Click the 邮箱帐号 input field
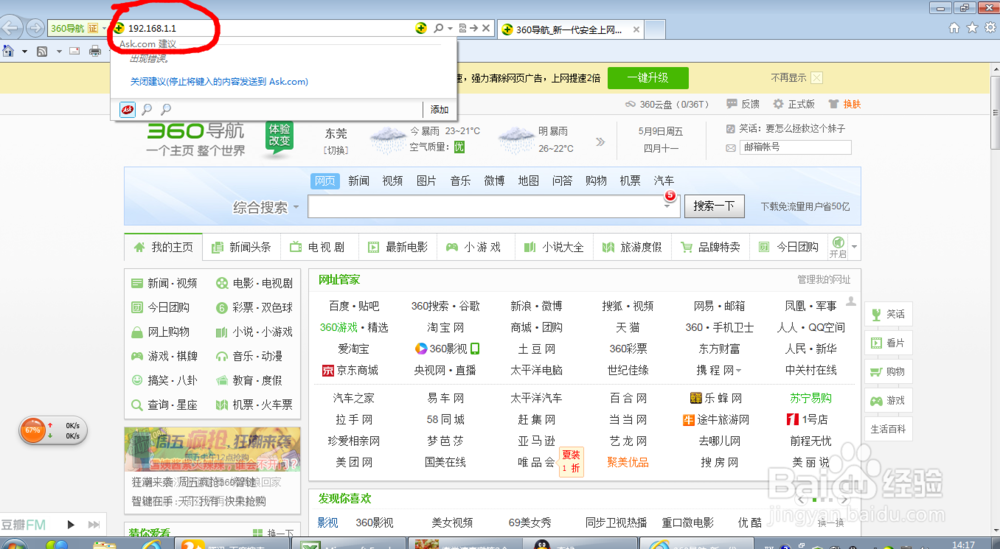 click(x=795, y=147)
